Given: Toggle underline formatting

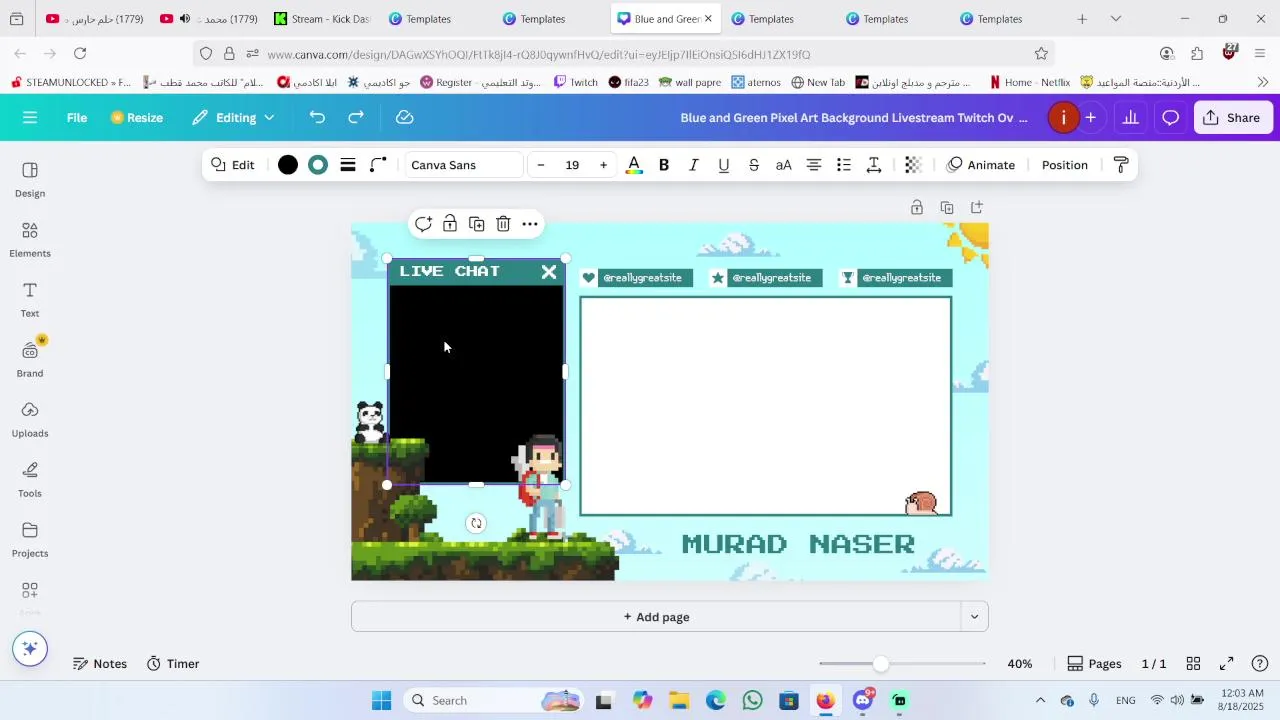Looking at the screenshot, I should (724, 165).
